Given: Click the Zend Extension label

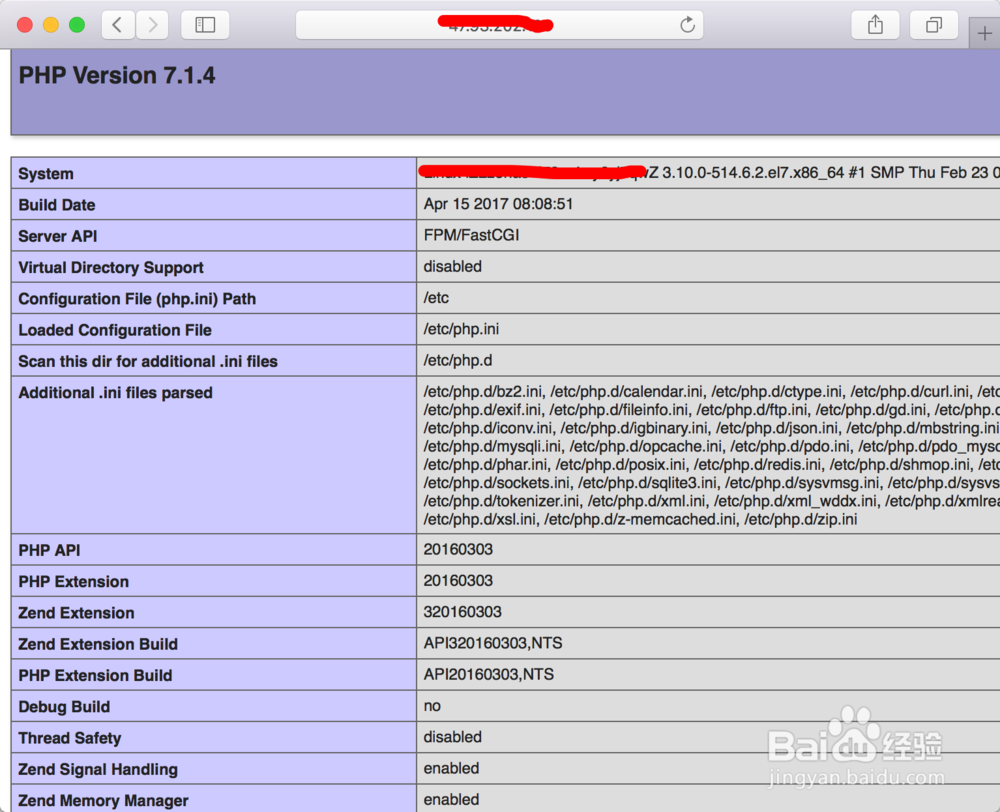Looking at the screenshot, I should pos(76,612).
